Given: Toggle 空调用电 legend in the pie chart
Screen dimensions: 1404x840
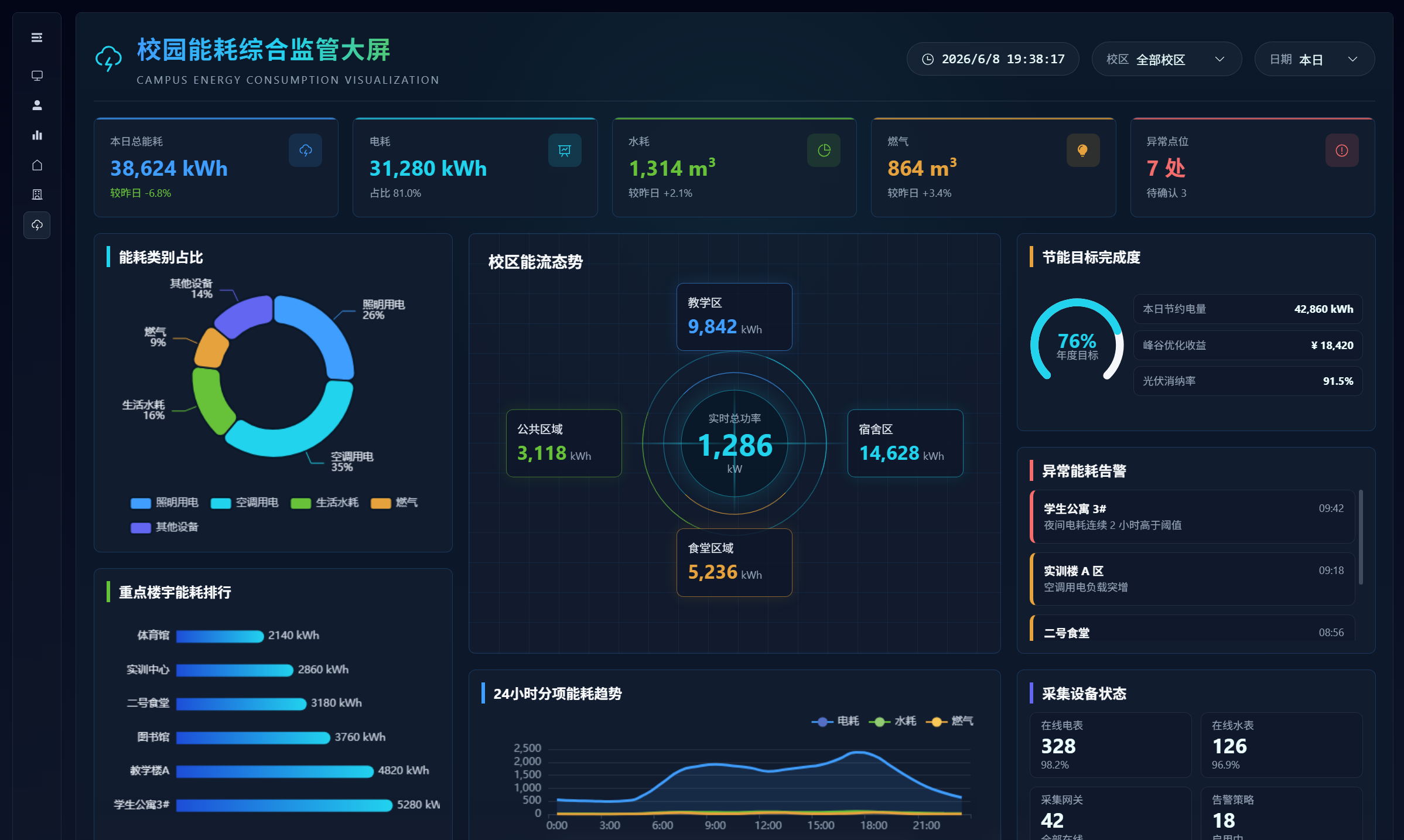Looking at the screenshot, I should [x=244, y=503].
